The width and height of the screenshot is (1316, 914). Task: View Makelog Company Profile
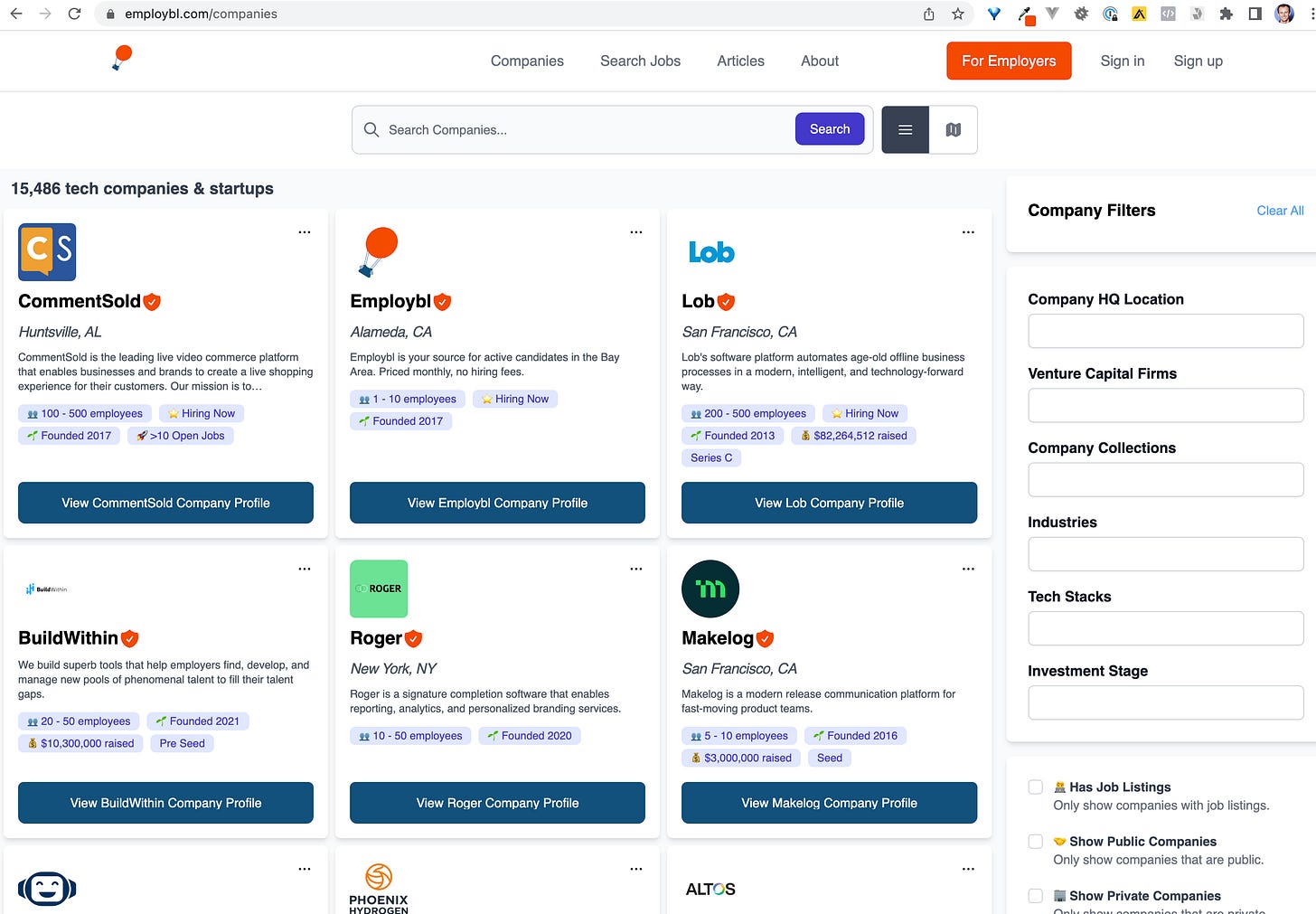click(829, 803)
